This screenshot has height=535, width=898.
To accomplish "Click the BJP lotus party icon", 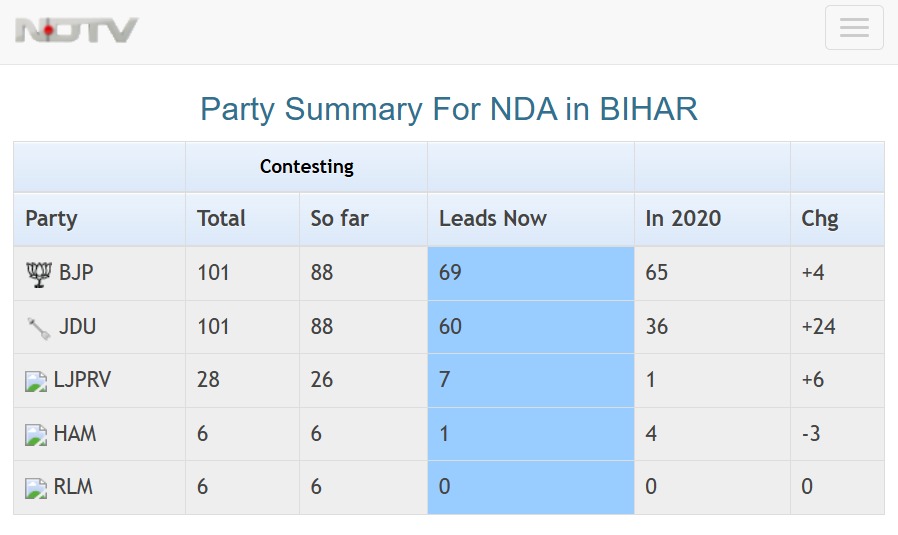I will [38, 273].
